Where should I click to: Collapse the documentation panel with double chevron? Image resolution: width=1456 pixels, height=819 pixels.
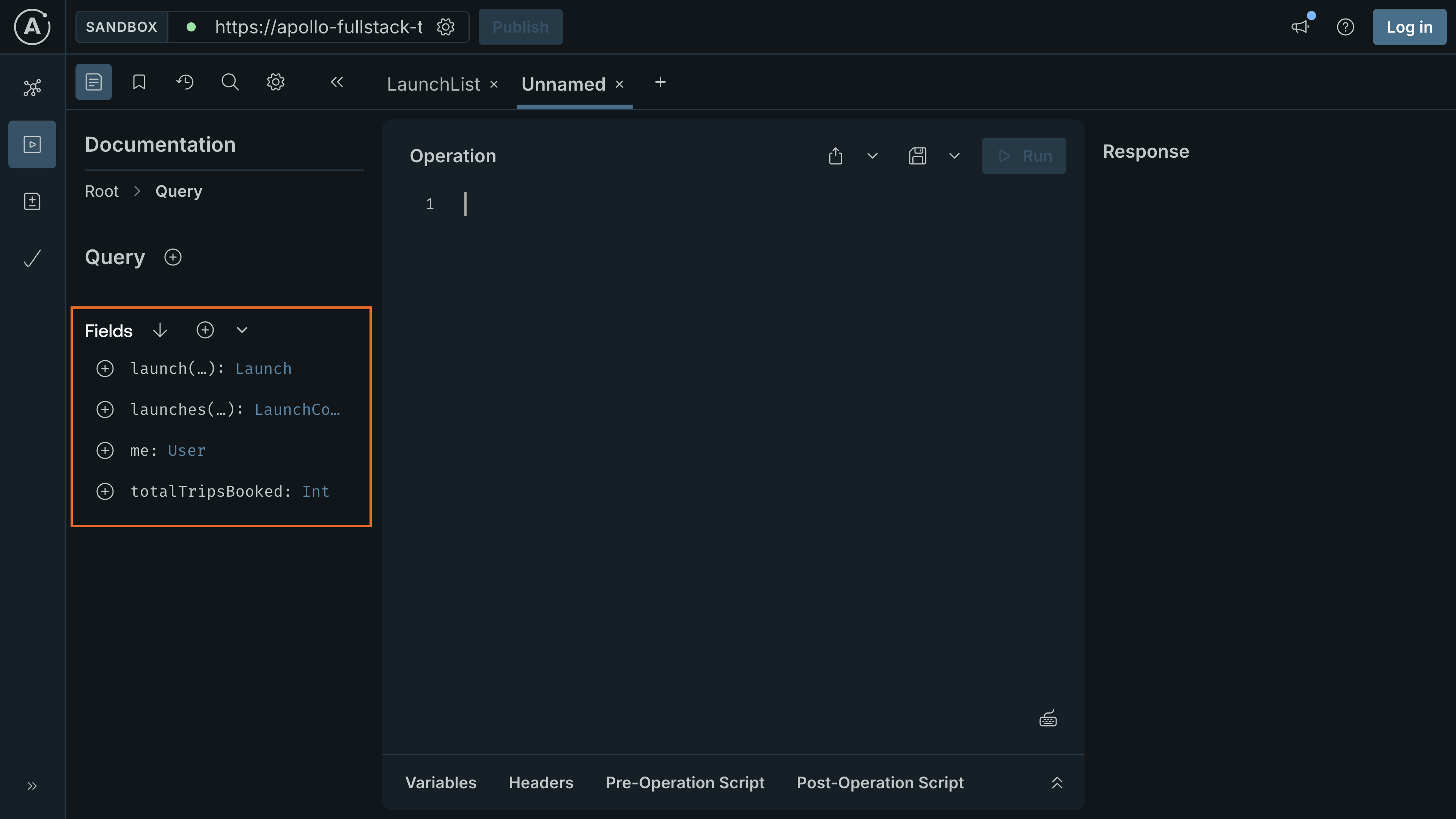(337, 82)
